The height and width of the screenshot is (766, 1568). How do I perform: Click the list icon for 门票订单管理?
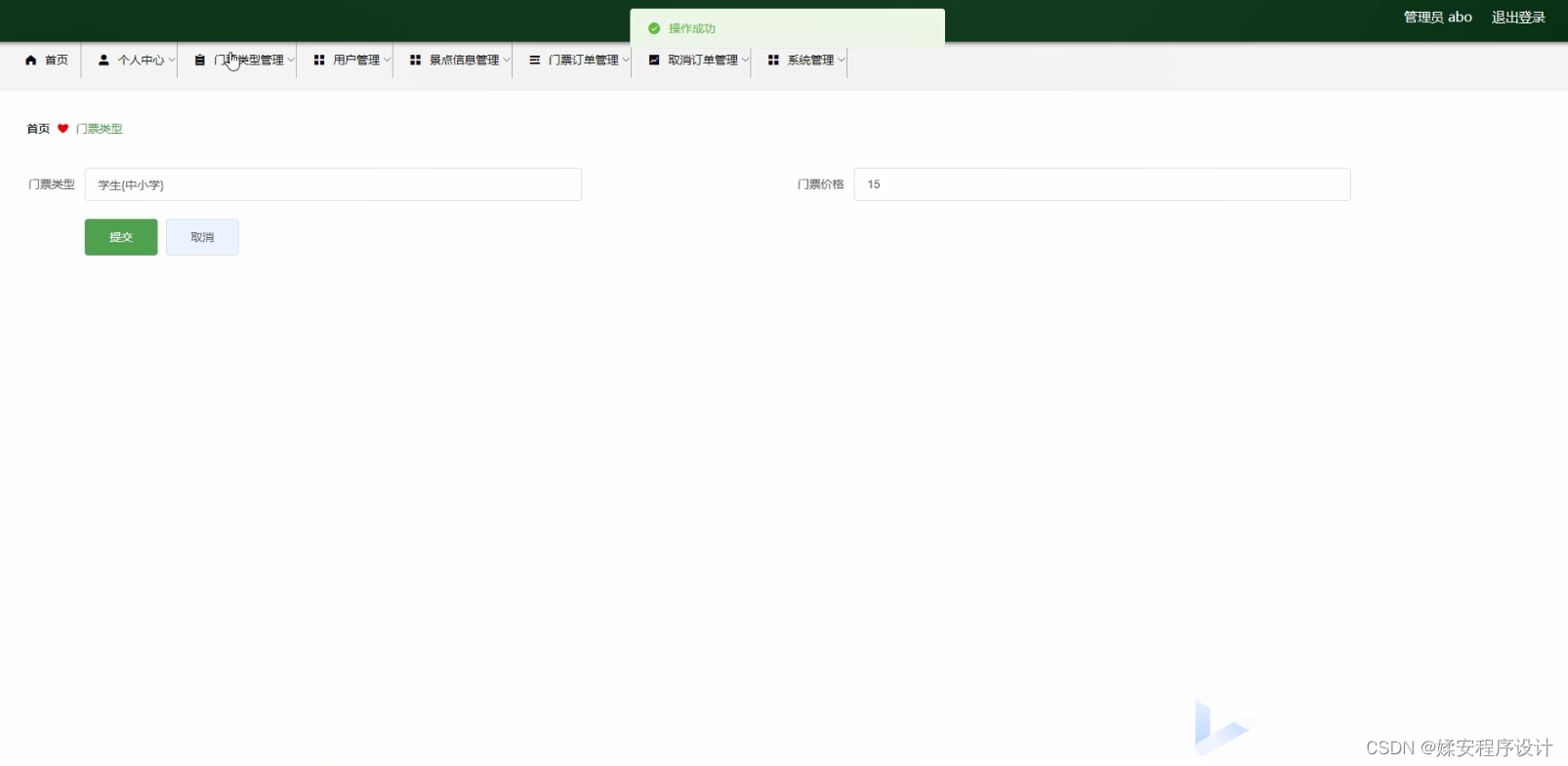pos(534,60)
